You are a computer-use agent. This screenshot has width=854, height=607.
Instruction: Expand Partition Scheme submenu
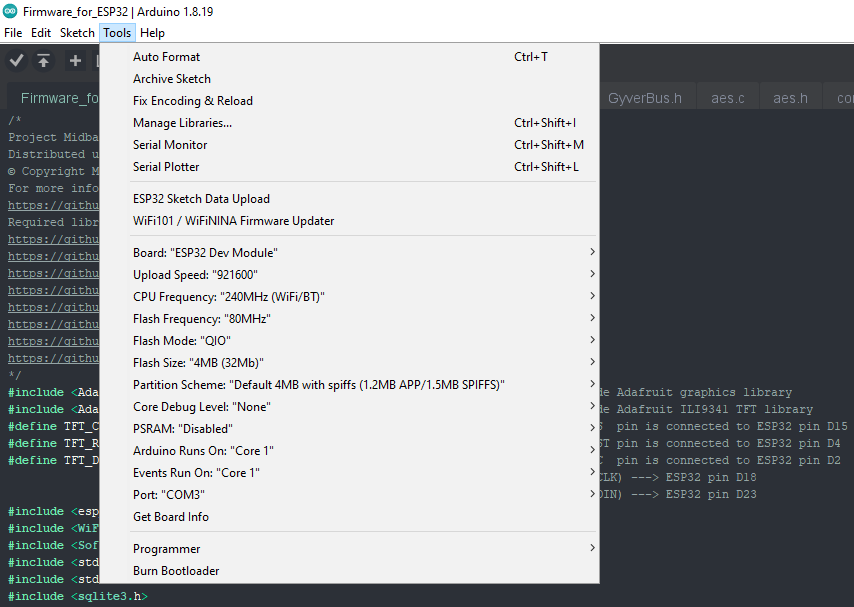click(x=349, y=385)
